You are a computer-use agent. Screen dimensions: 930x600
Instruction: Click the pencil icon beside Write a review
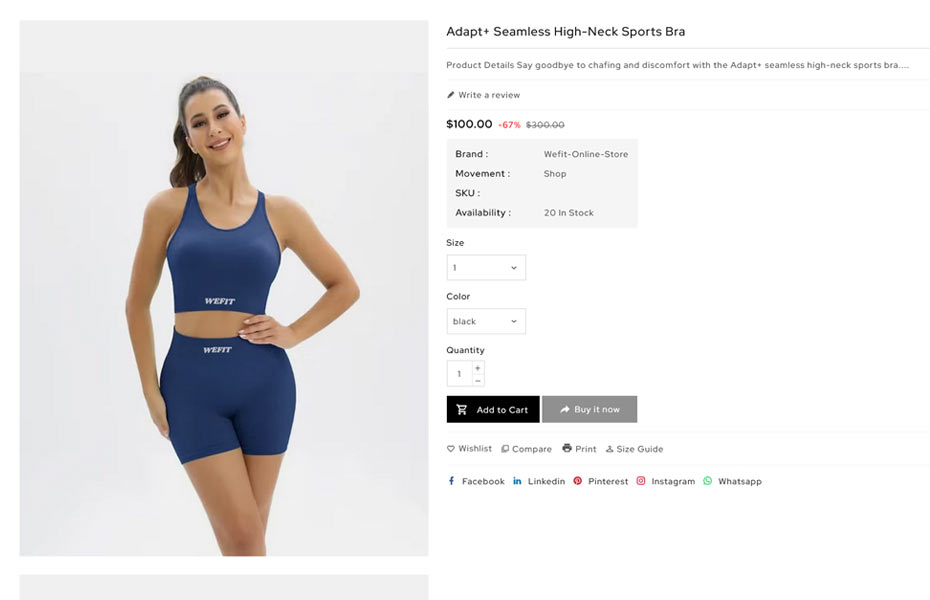click(x=451, y=95)
